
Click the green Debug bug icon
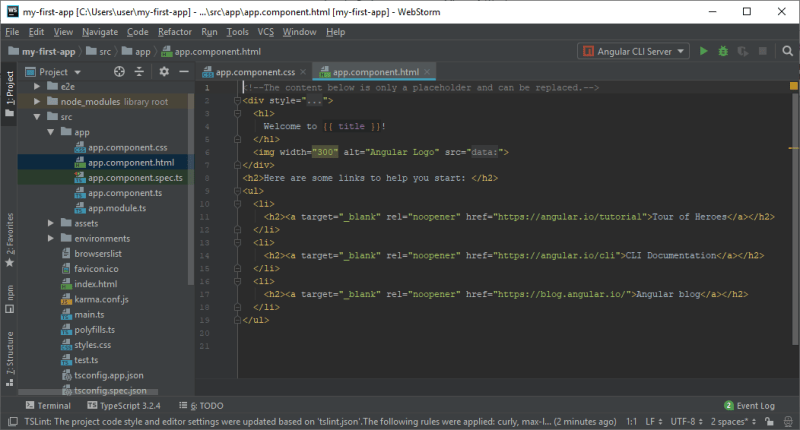[723, 51]
